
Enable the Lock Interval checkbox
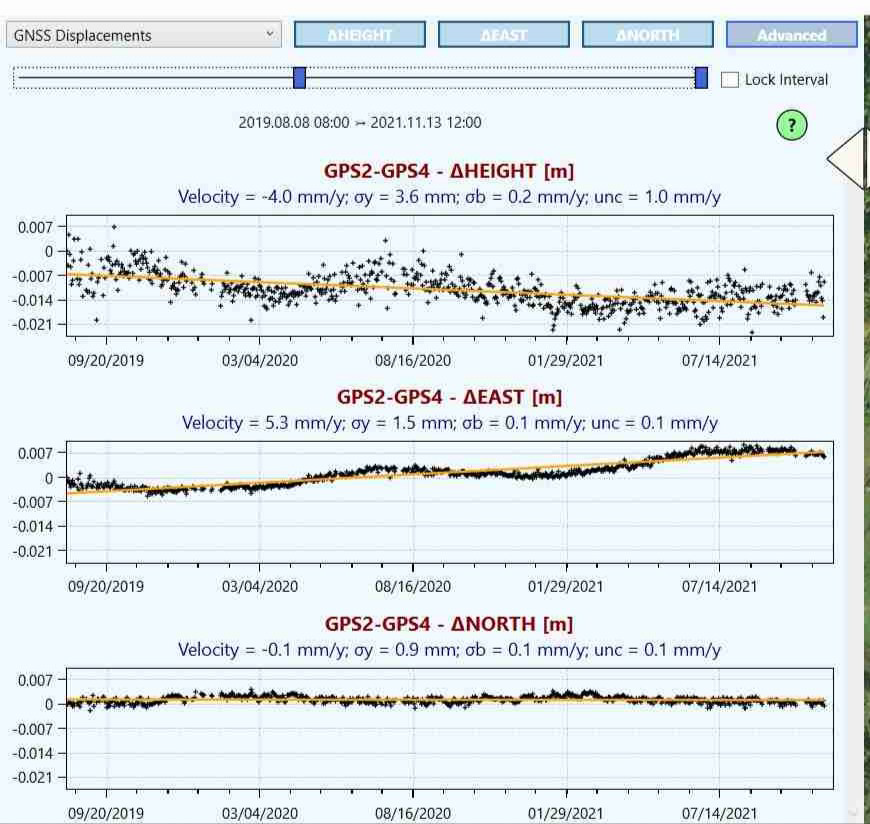730,80
